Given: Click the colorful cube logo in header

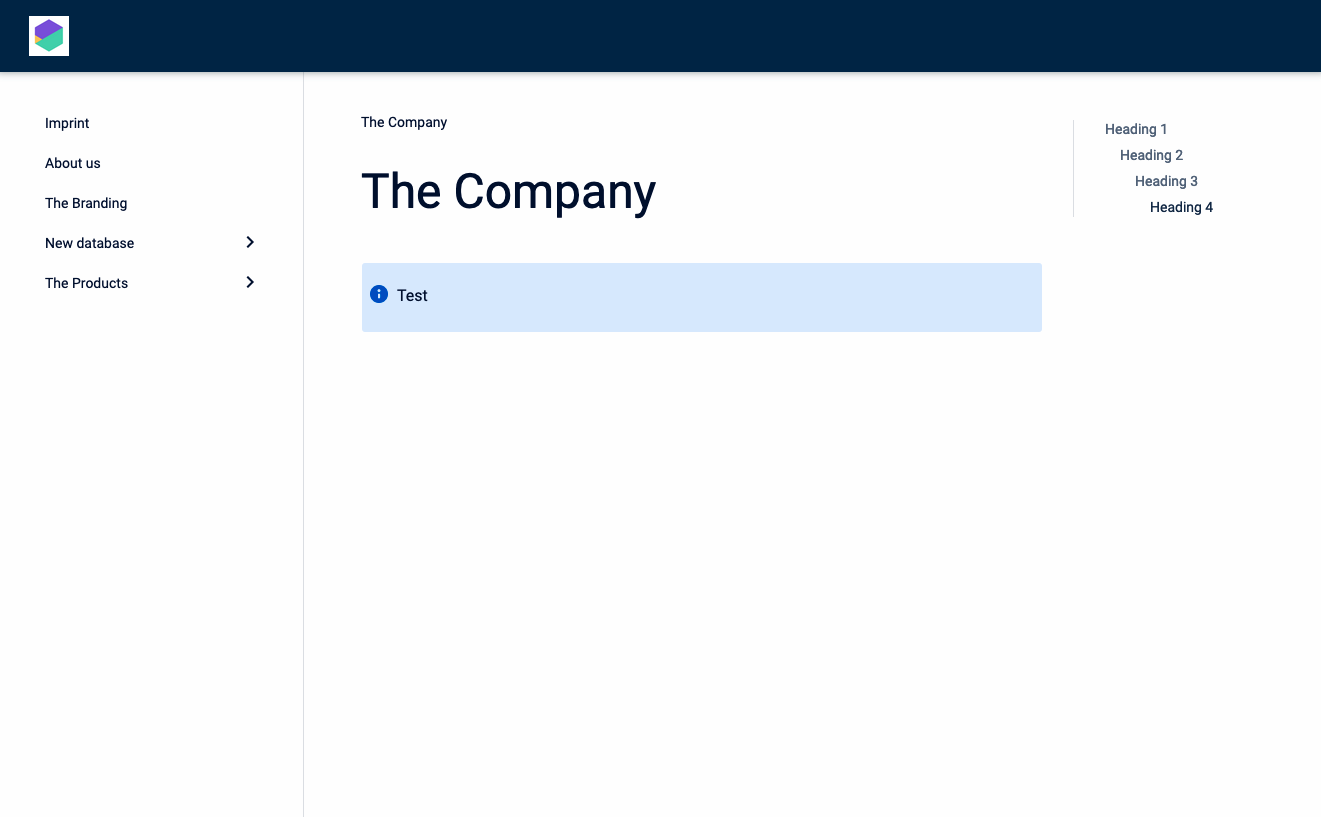Looking at the screenshot, I should coord(49,36).
